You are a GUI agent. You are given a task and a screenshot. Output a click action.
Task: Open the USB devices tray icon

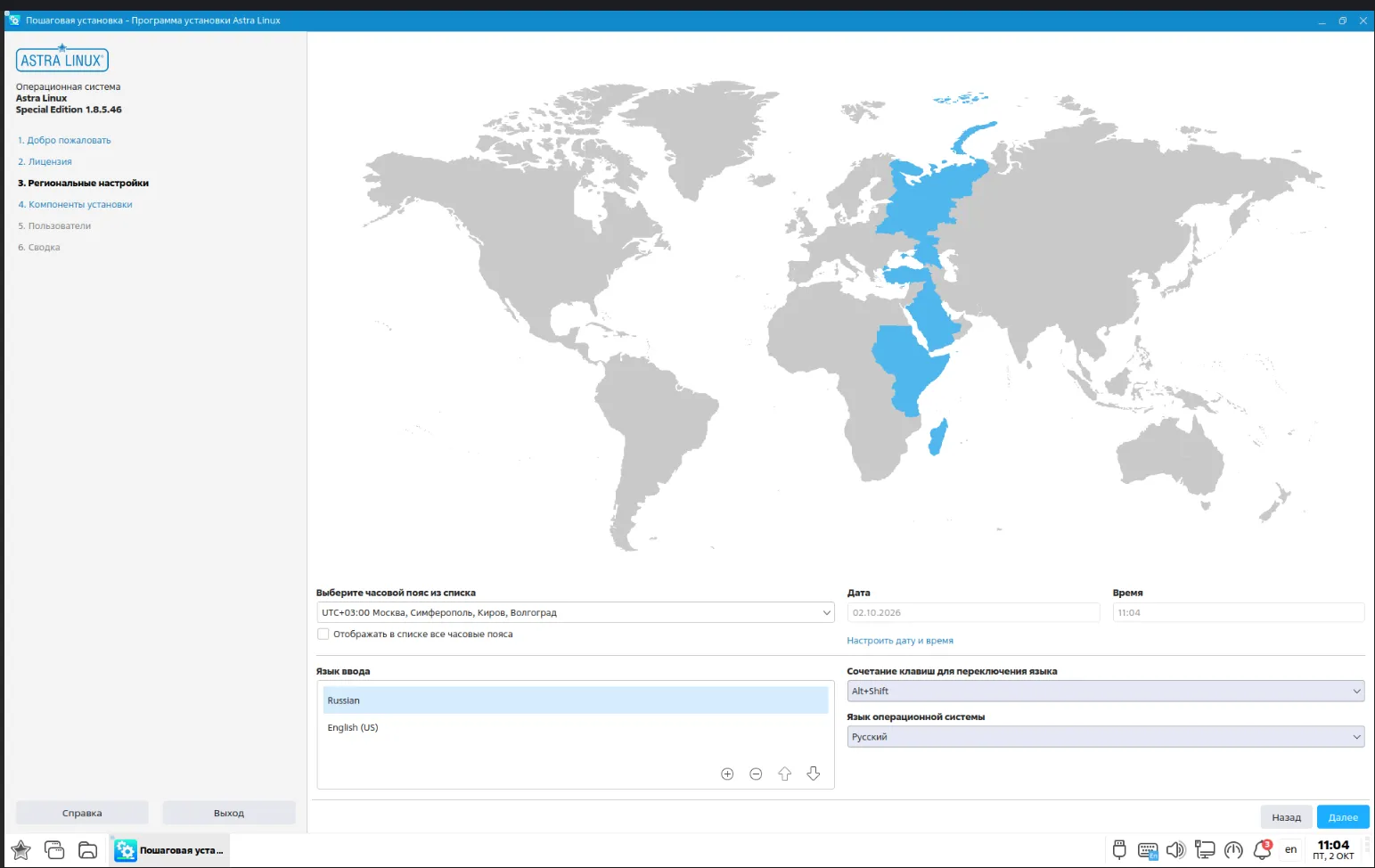tap(1119, 849)
